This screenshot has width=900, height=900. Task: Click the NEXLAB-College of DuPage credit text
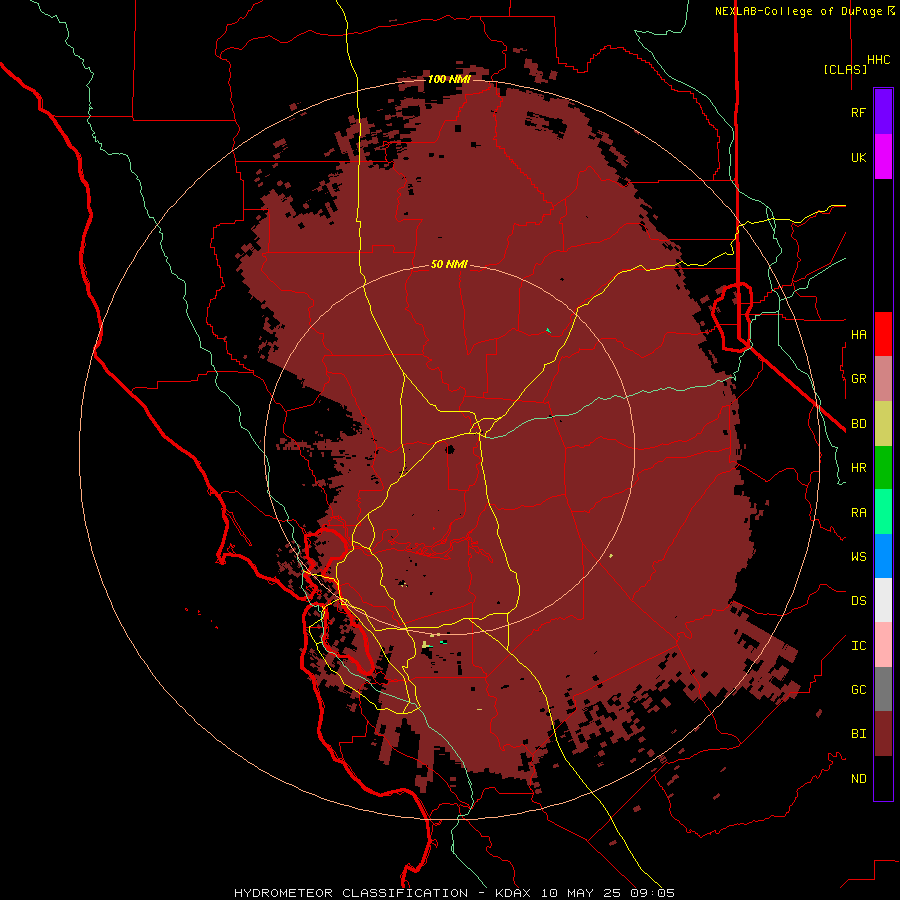(x=798, y=11)
